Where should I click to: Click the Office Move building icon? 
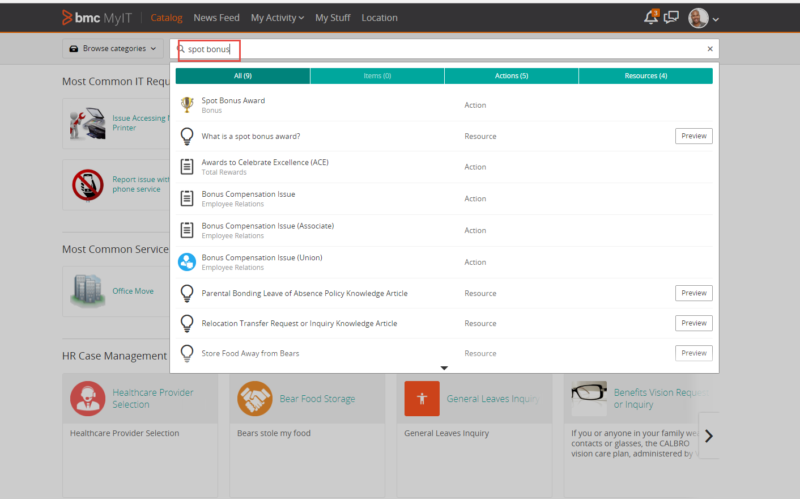click(87, 290)
